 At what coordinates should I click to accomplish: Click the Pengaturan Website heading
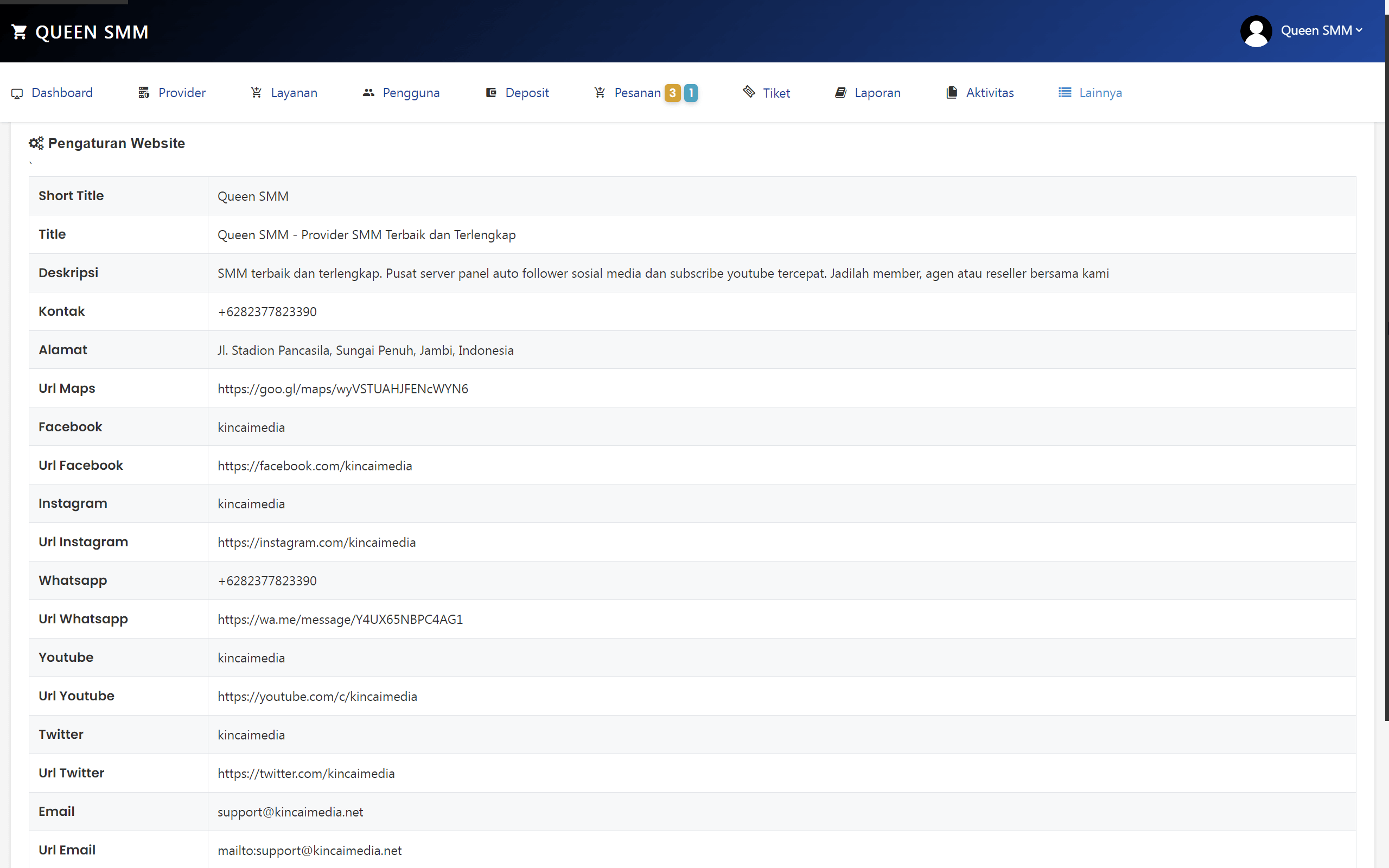[117, 143]
